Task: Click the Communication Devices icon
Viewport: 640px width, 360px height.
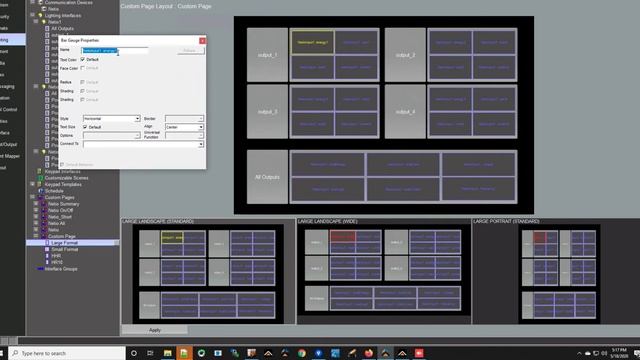Action: point(40,2)
